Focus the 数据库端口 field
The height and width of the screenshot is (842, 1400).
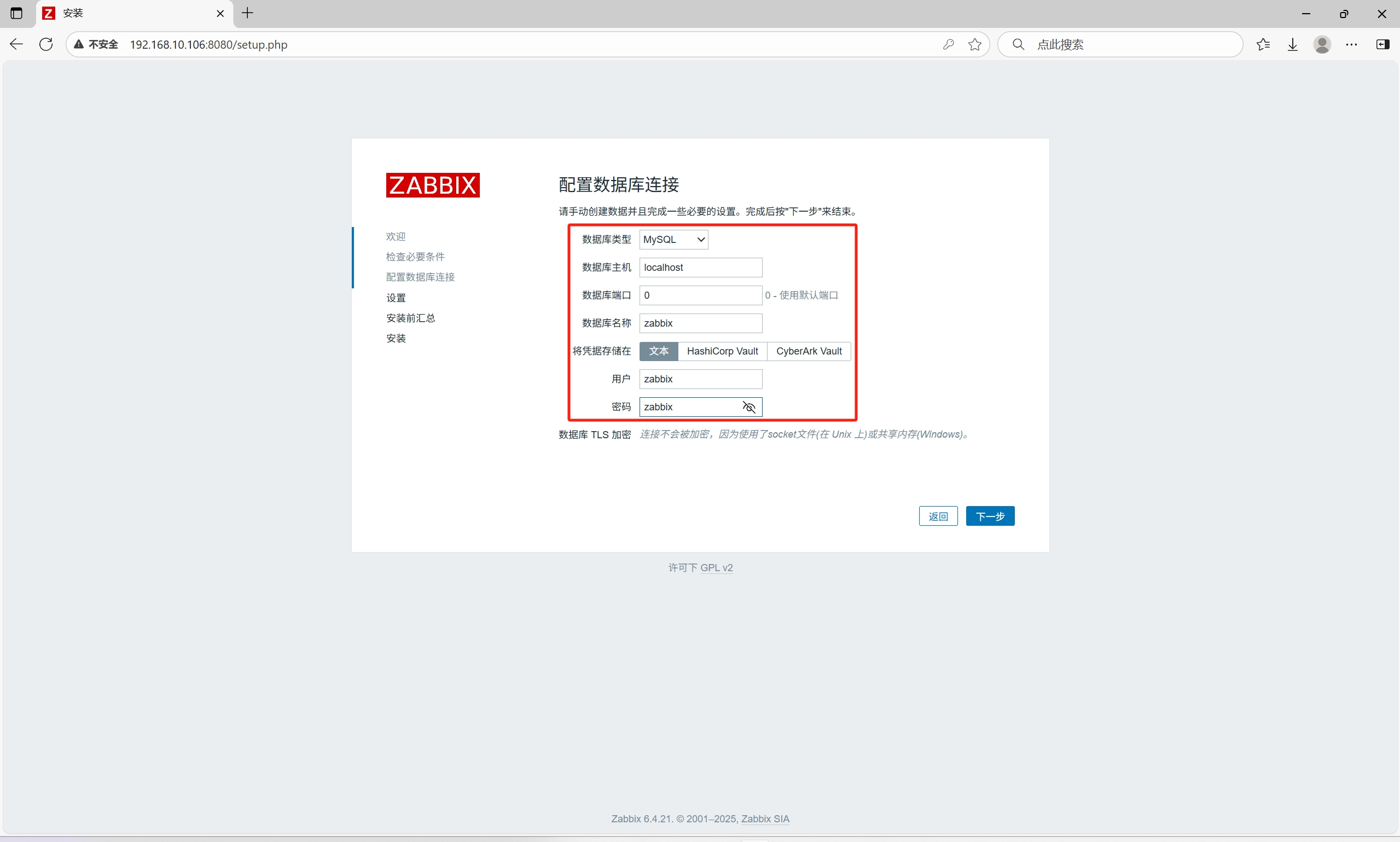[x=701, y=295]
